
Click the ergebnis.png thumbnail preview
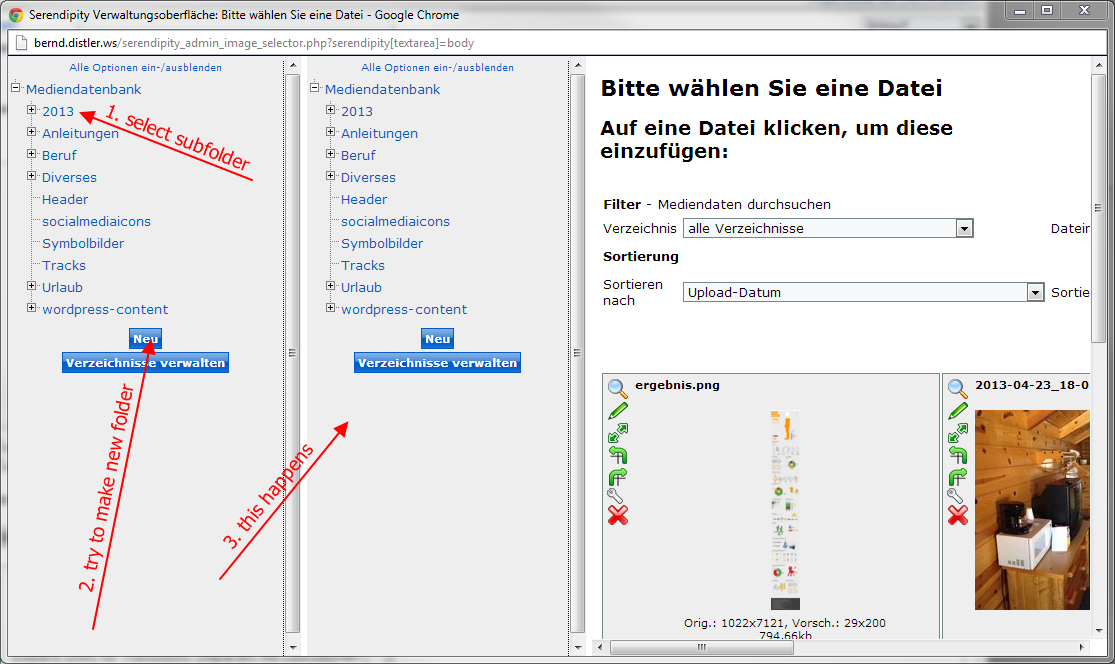785,510
